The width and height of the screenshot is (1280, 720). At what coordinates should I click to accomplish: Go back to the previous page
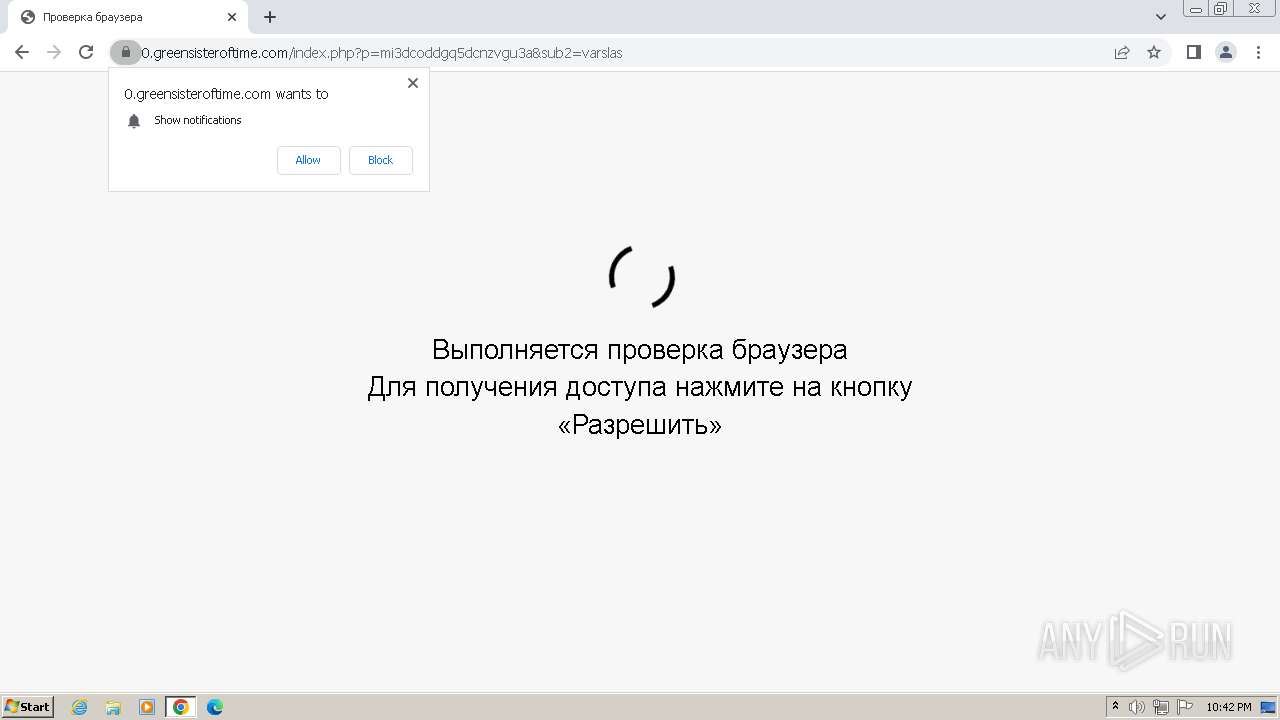(x=22, y=52)
